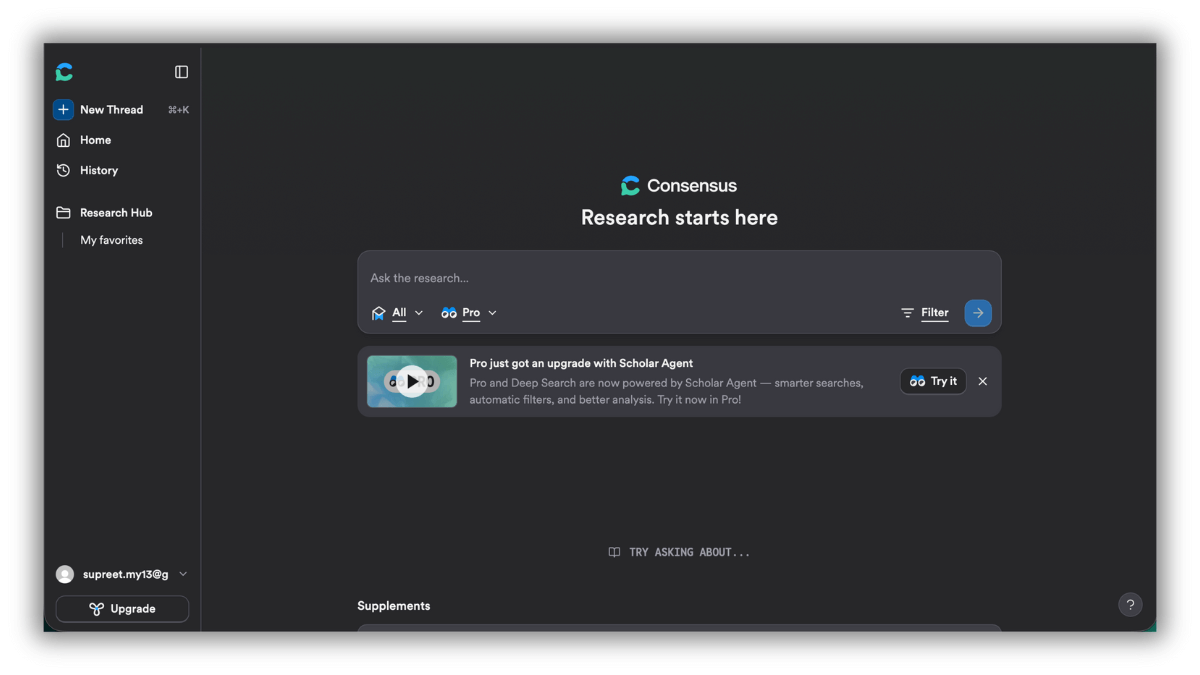The image size is (1200, 675).
Task: Click the 'TRY ASKING ABOUT...' text
Action: [x=689, y=552]
